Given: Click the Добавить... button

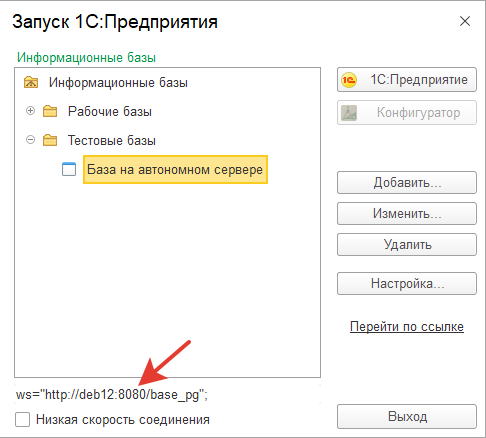Looking at the screenshot, I should pyautogui.click(x=407, y=182).
